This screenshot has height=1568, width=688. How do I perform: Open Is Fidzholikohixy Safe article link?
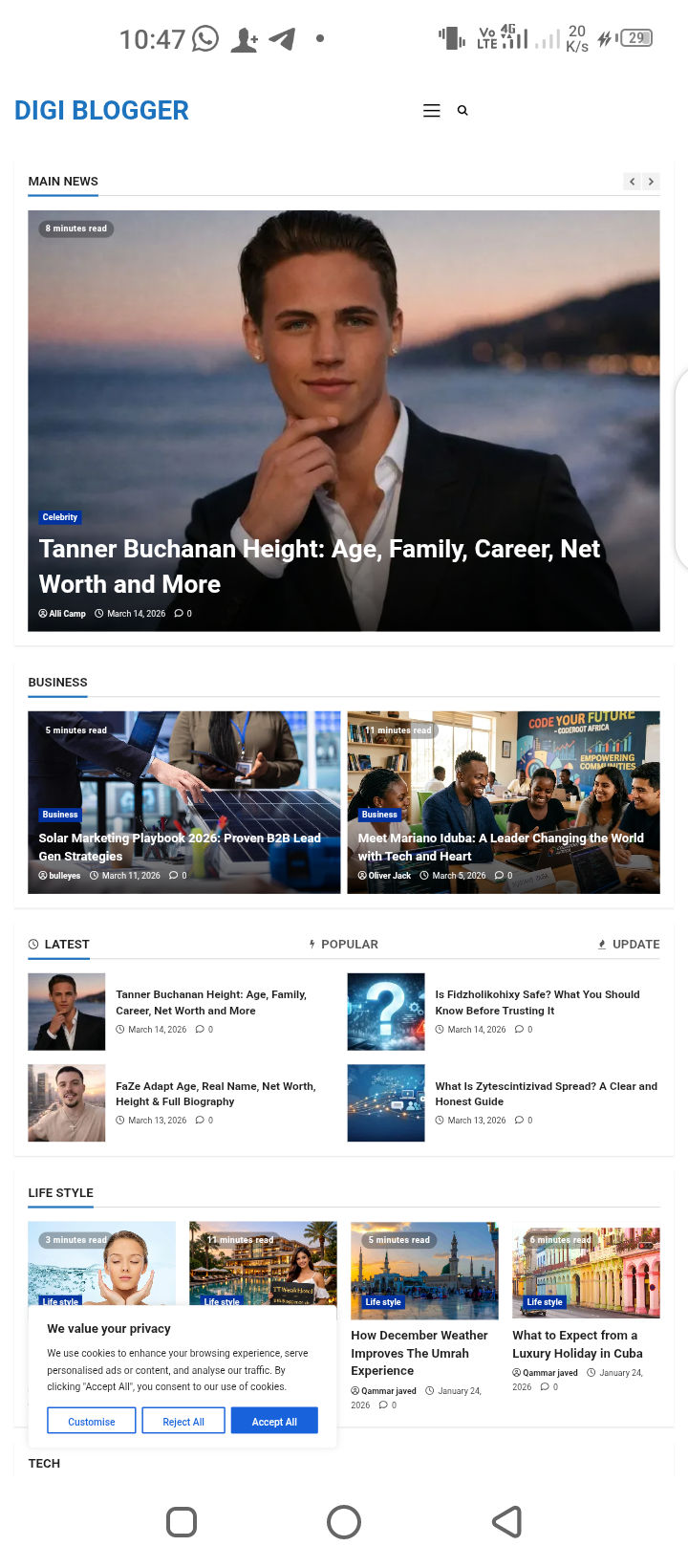pos(537,1002)
